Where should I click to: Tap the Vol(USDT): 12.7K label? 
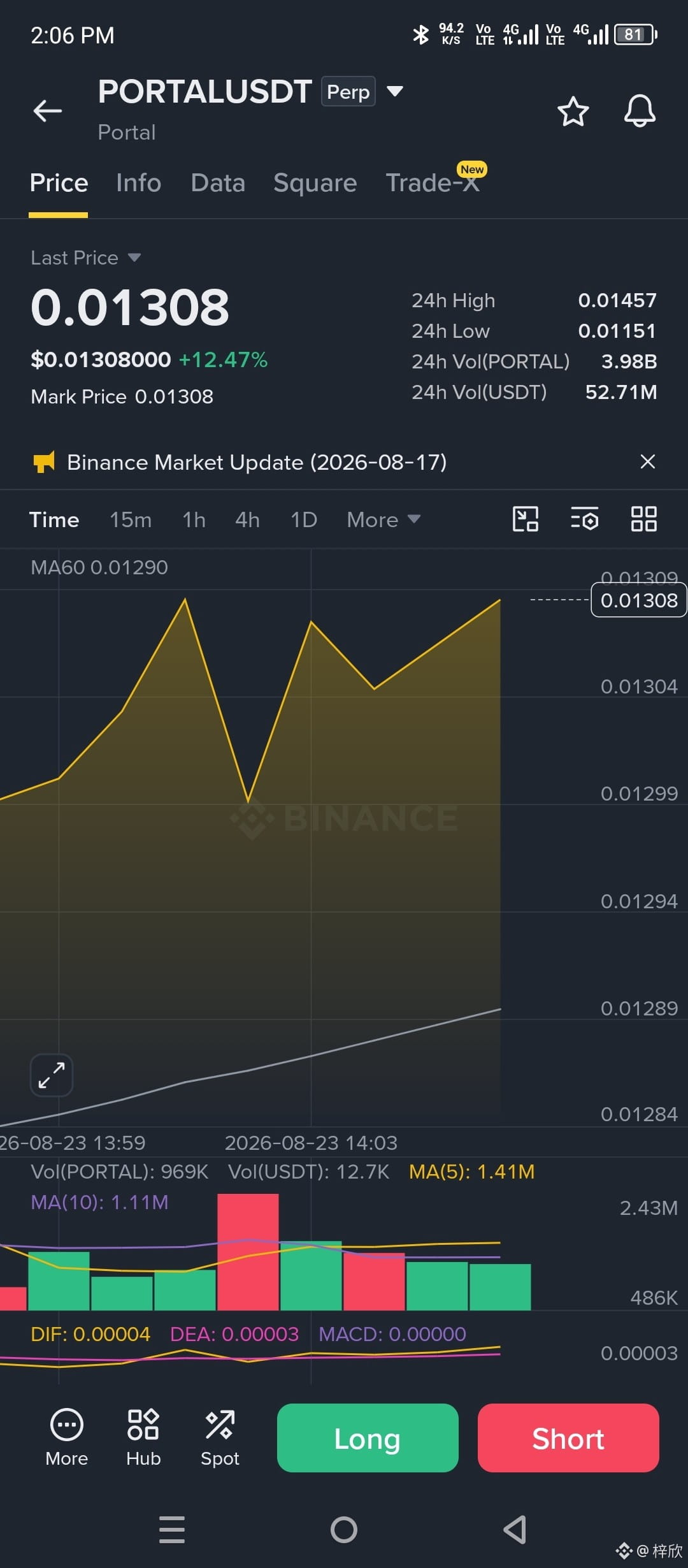point(309,1172)
